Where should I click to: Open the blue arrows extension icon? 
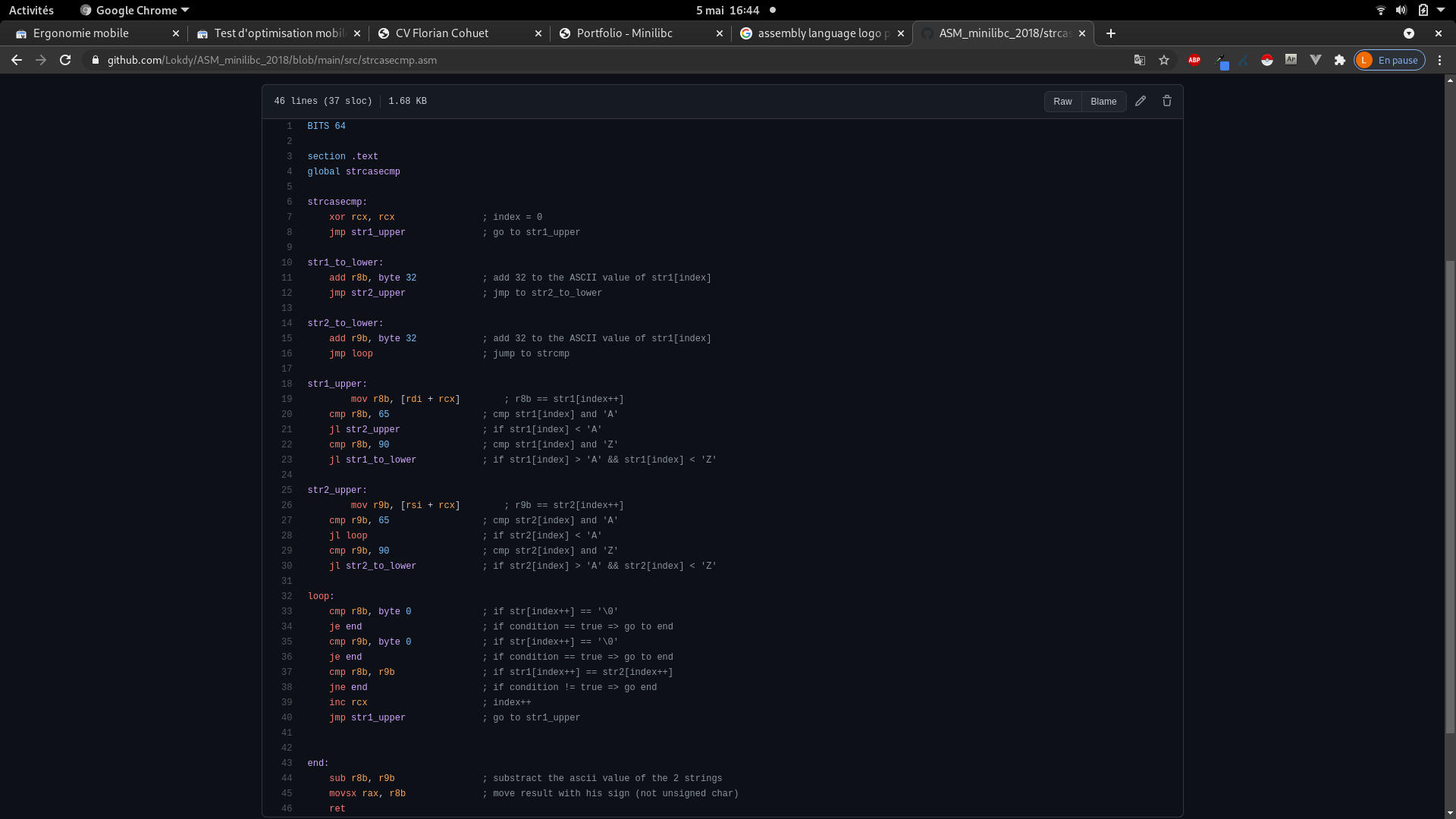(x=1244, y=60)
